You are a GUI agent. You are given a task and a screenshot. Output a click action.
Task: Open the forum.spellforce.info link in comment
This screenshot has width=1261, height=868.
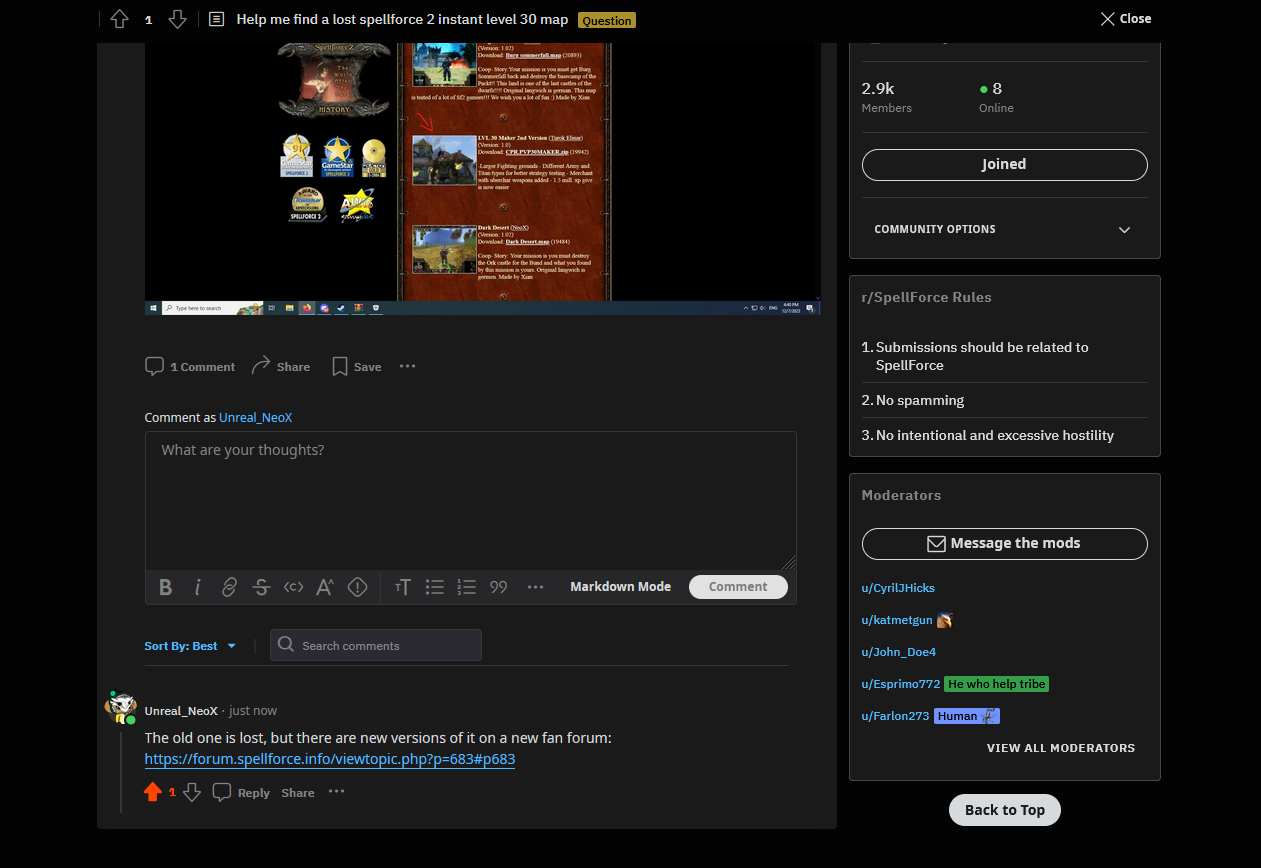pos(329,759)
